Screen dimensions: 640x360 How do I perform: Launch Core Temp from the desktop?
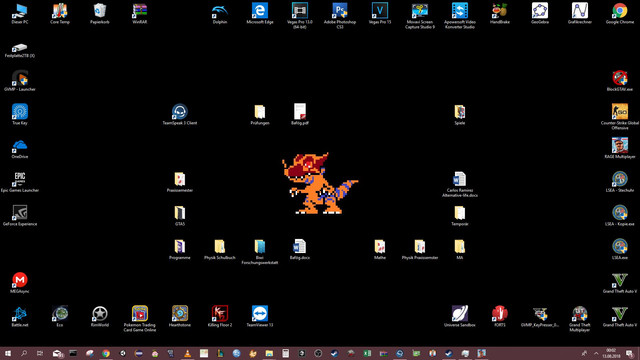(60, 13)
